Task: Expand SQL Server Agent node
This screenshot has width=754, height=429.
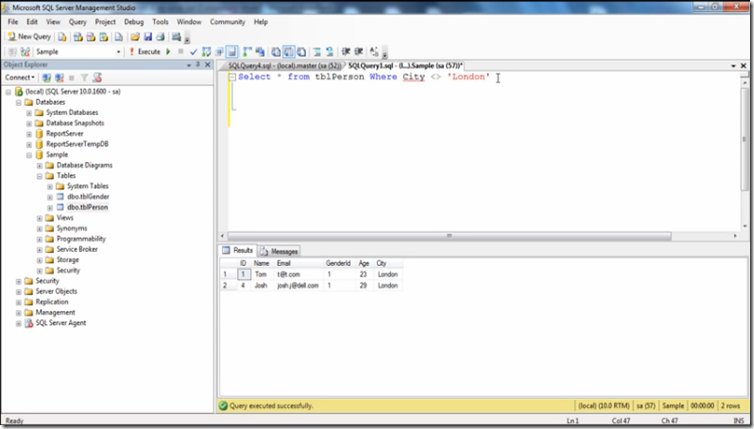Action: click(x=19, y=324)
